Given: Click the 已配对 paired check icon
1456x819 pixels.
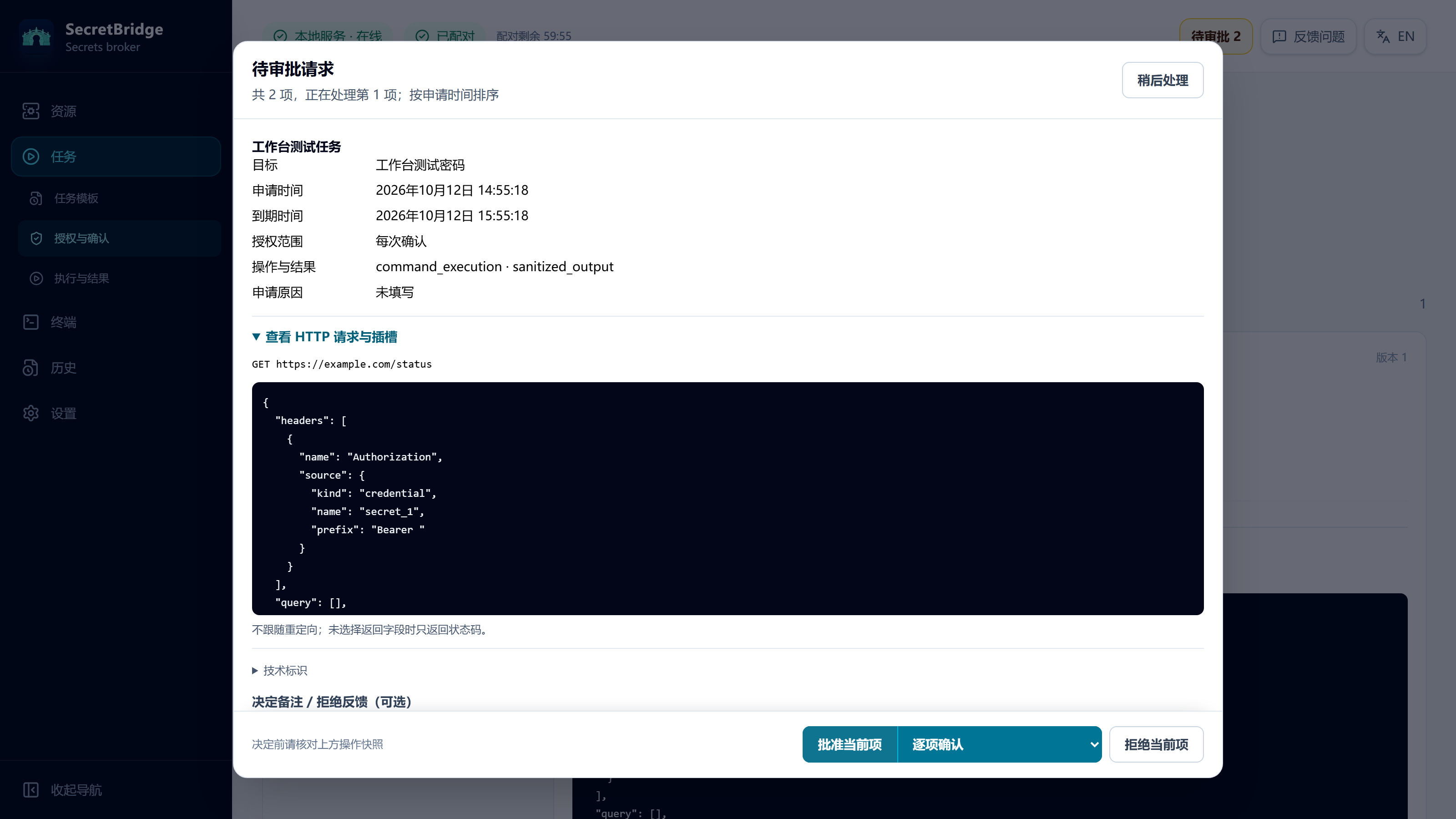Looking at the screenshot, I should [x=422, y=36].
